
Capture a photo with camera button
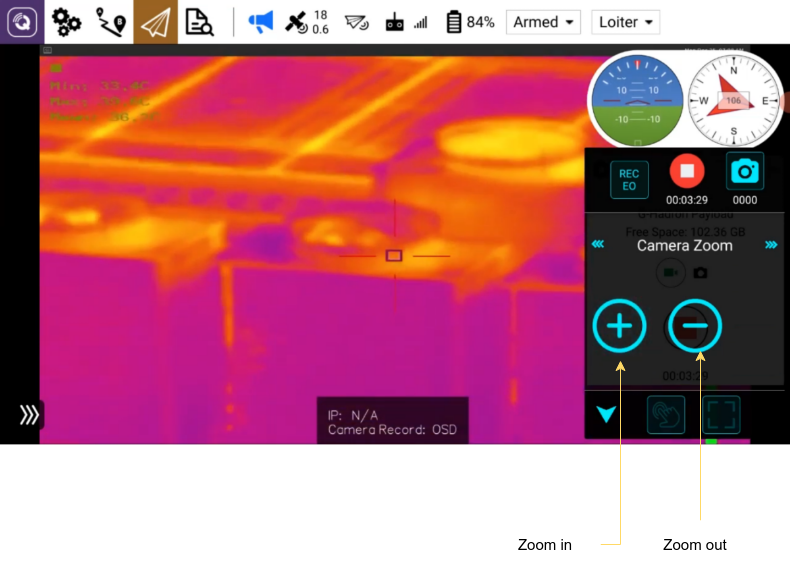[745, 172]
